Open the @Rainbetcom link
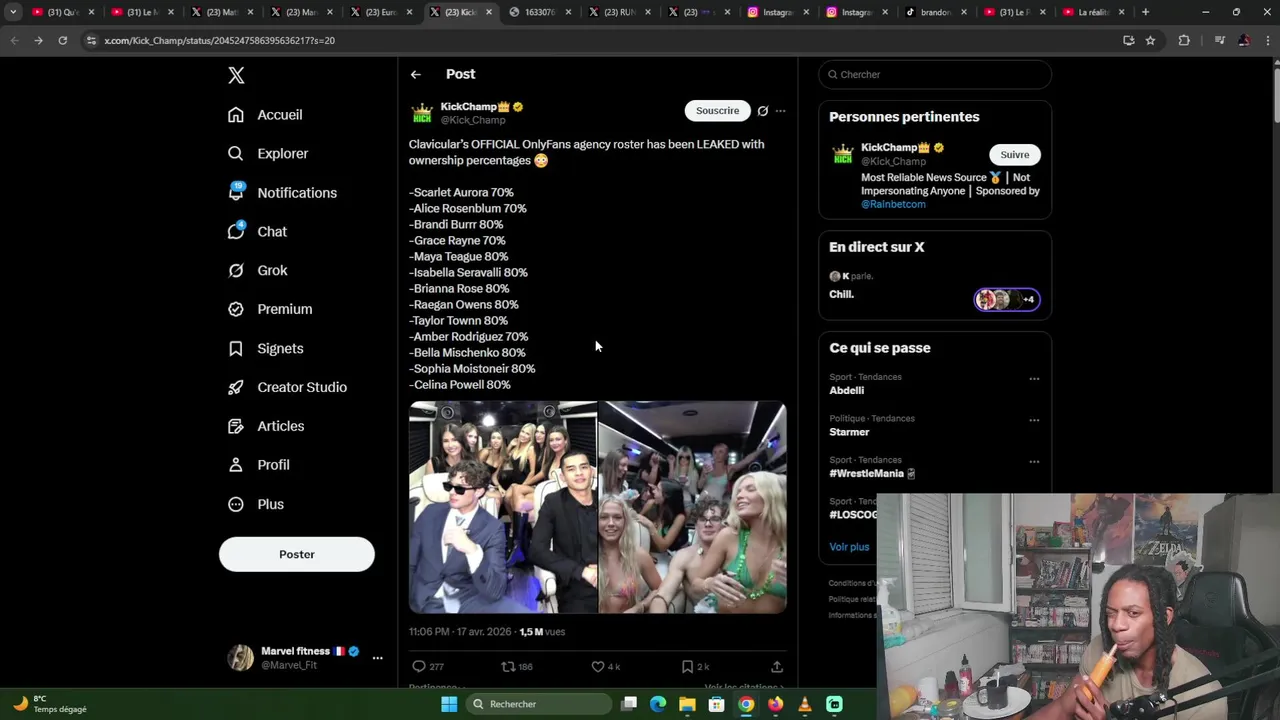The width and height of the screenshot is (1280, 720). (x=893, y=204)
